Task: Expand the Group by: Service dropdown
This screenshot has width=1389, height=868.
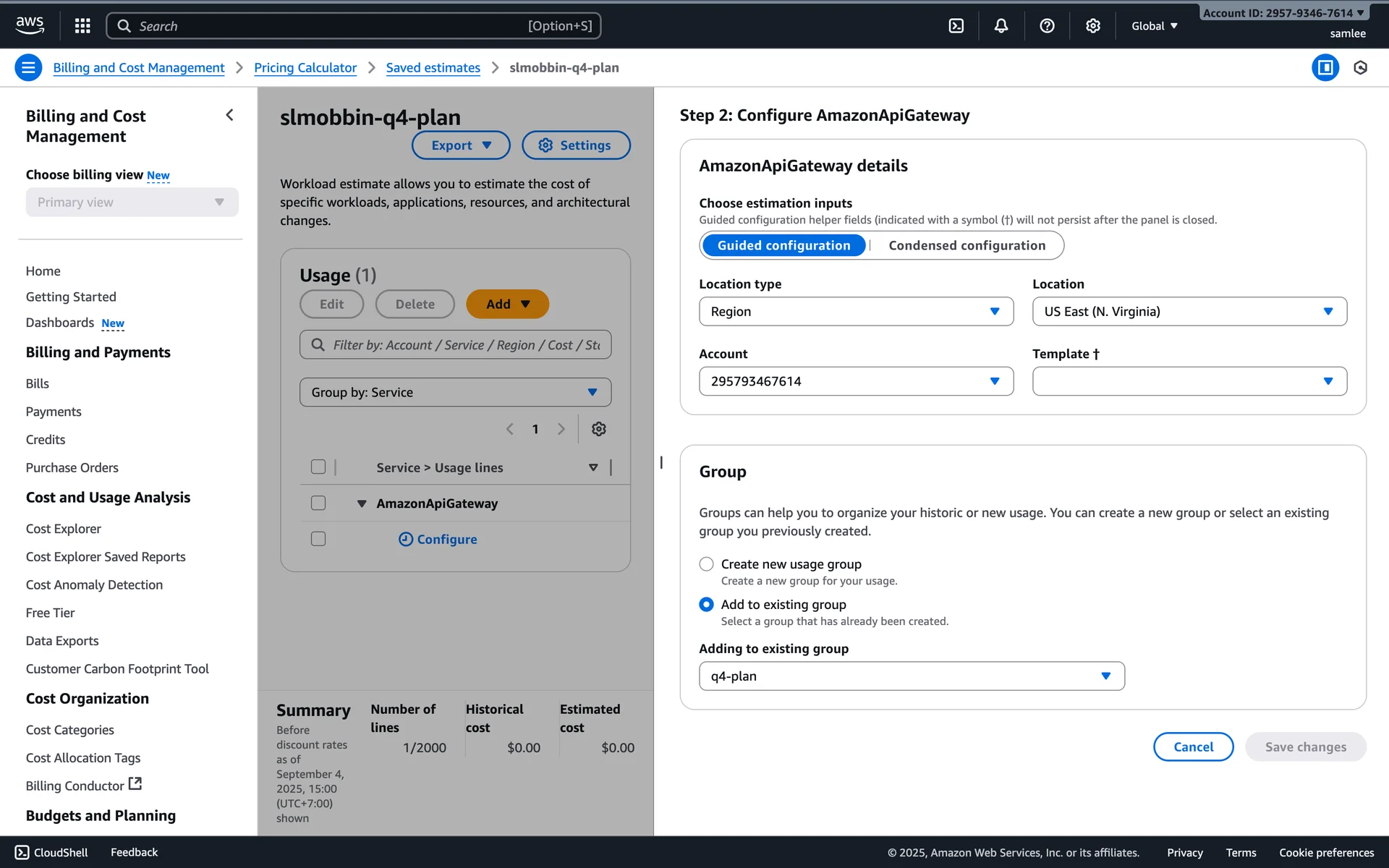Action: 454,393
